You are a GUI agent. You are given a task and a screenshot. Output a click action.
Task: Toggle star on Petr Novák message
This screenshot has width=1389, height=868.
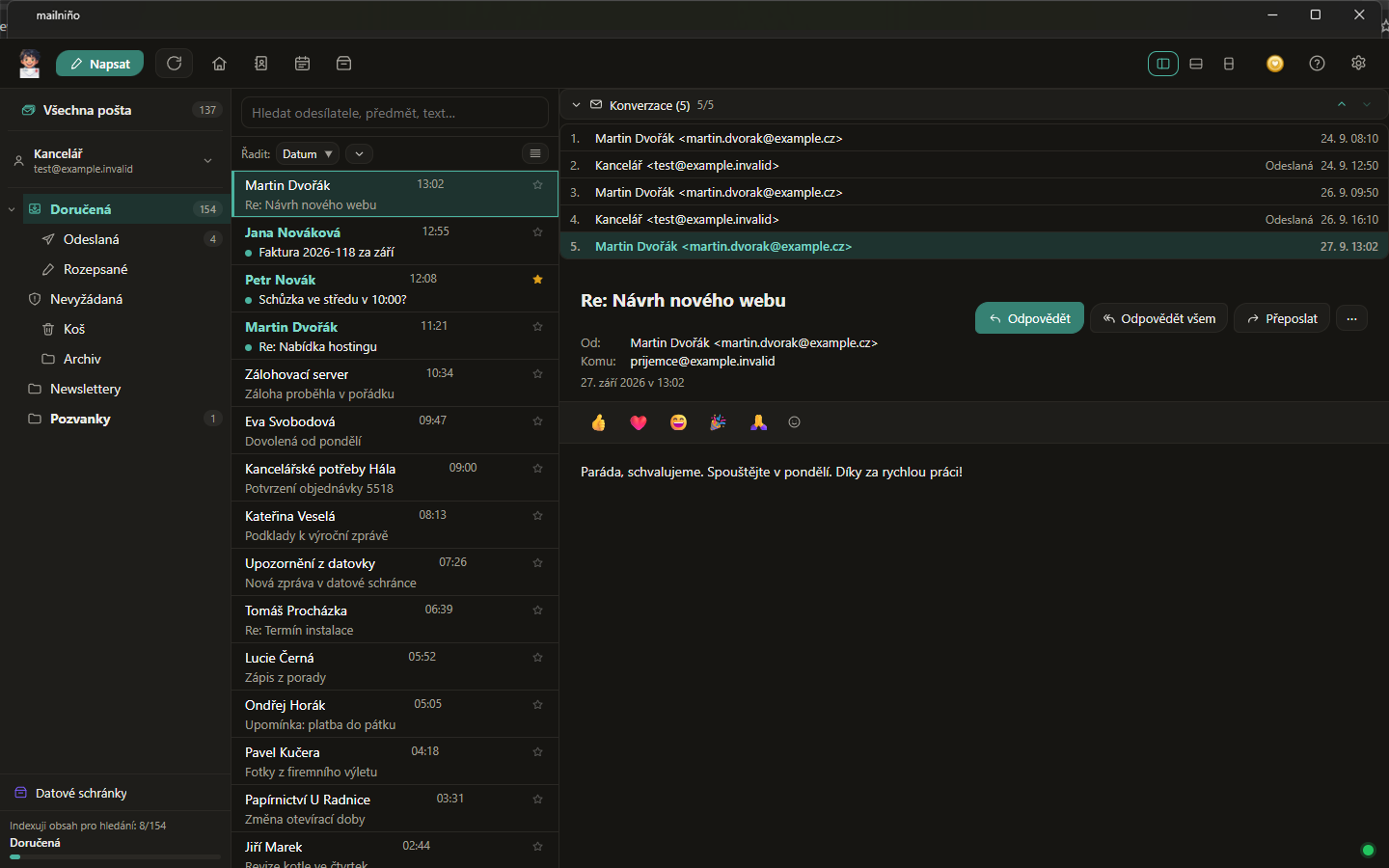click(538, 280)
